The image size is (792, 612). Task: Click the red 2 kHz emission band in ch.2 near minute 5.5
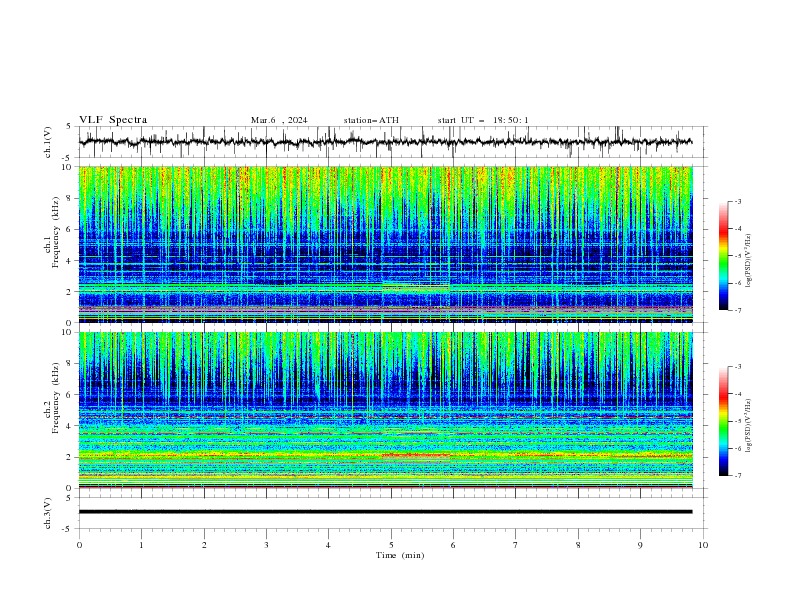[x=416, y=455]
